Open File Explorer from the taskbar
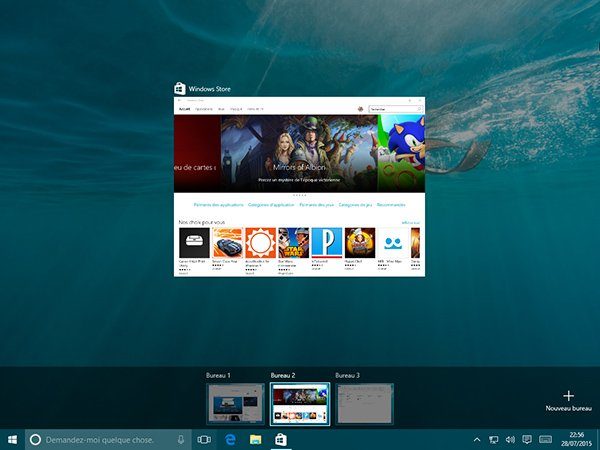600x450 pixels. pyautogui.click(x=256, y=439)
